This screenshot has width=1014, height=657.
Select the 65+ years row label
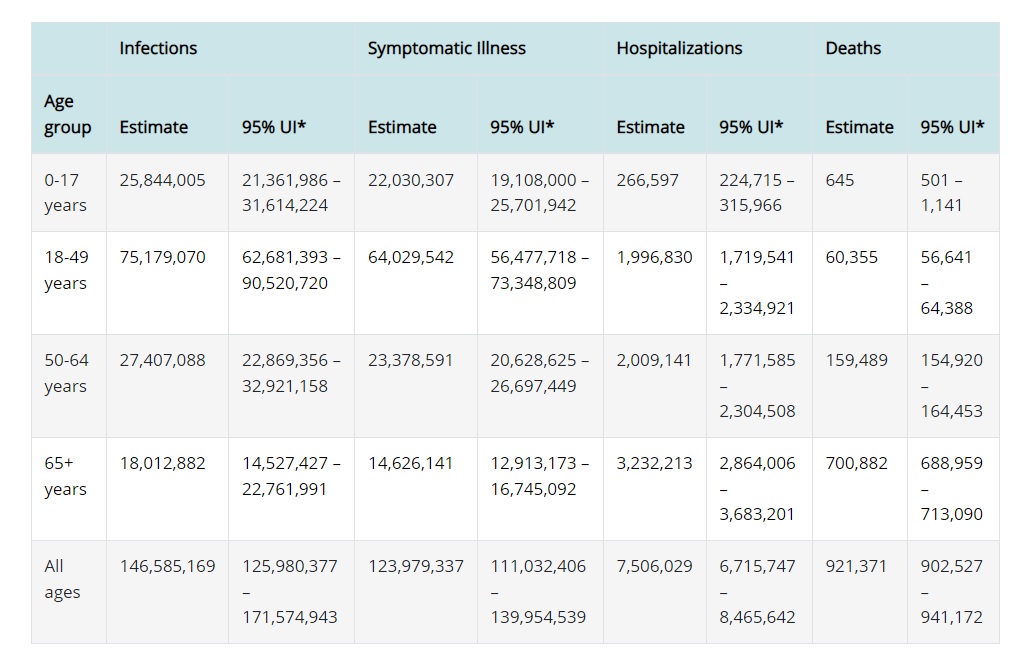pos(65,476)
